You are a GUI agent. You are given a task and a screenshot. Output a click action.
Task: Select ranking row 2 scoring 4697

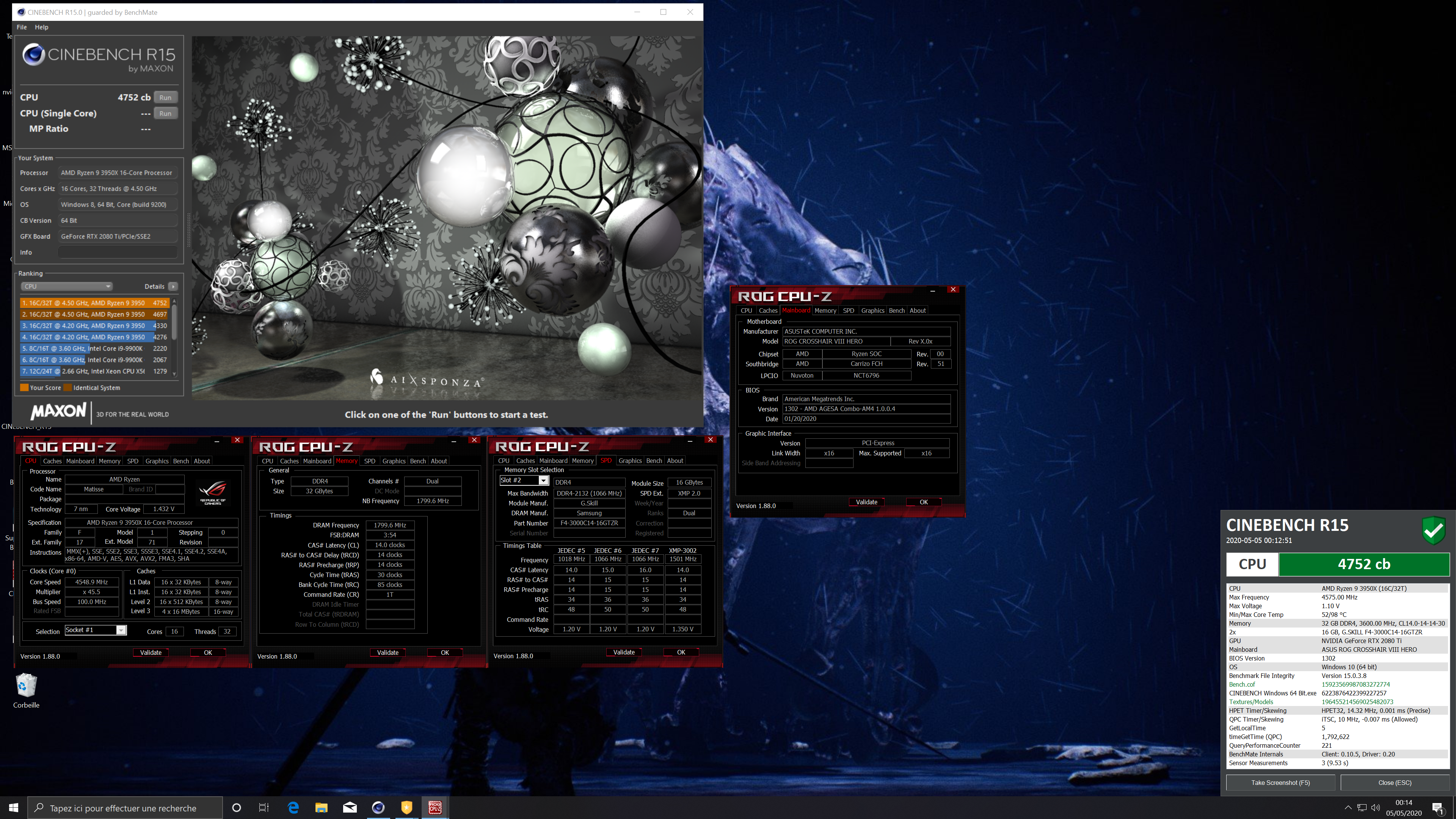click(94, 314)
